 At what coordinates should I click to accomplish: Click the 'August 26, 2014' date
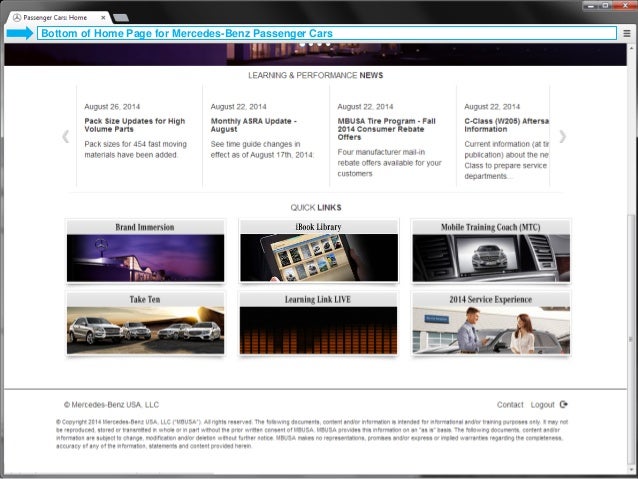(112, 107)
